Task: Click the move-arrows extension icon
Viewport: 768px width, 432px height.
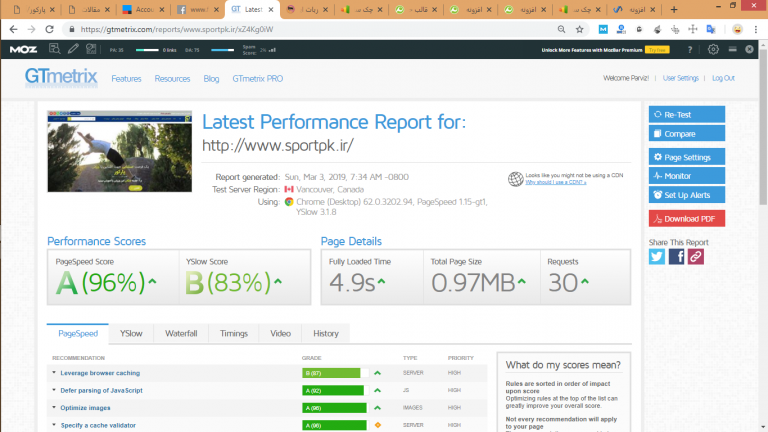Action: point(693,29)
